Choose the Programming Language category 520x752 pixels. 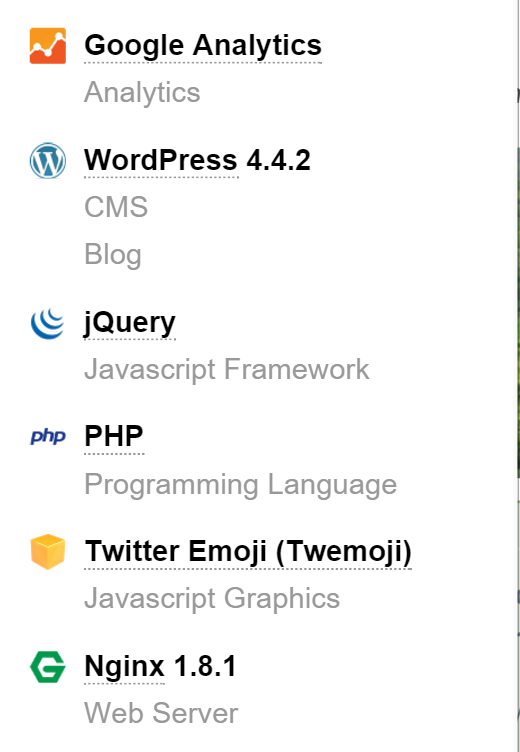(x=240, y=484)
